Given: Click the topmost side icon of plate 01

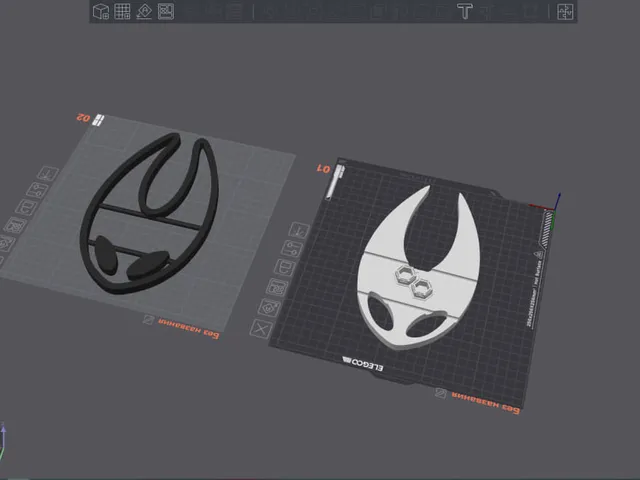Looking at the screenshot, I should [x=299, y=231].
